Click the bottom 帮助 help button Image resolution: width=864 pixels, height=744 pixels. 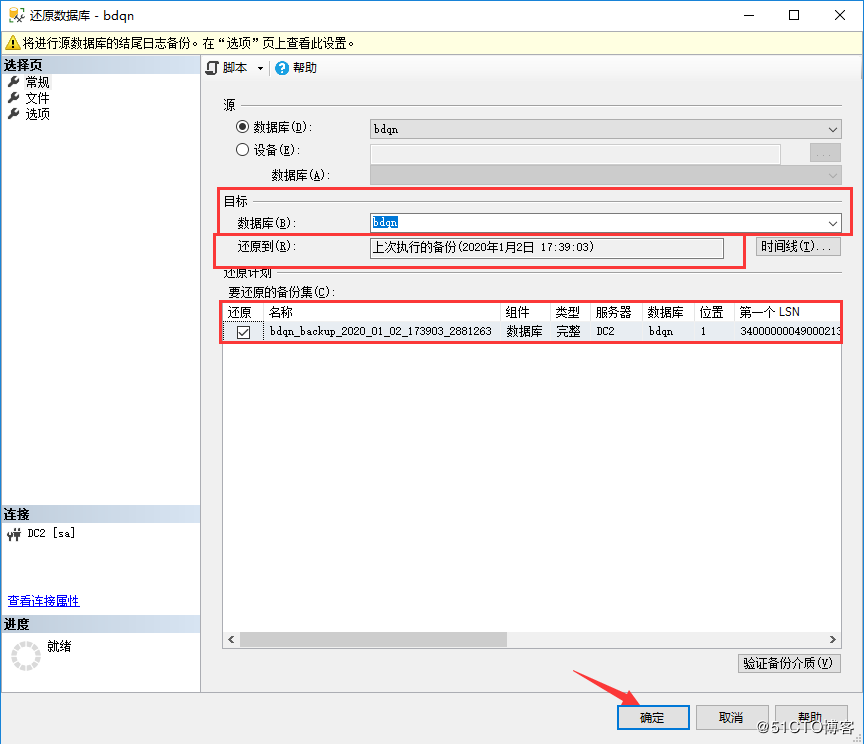(x=811, y=718)
